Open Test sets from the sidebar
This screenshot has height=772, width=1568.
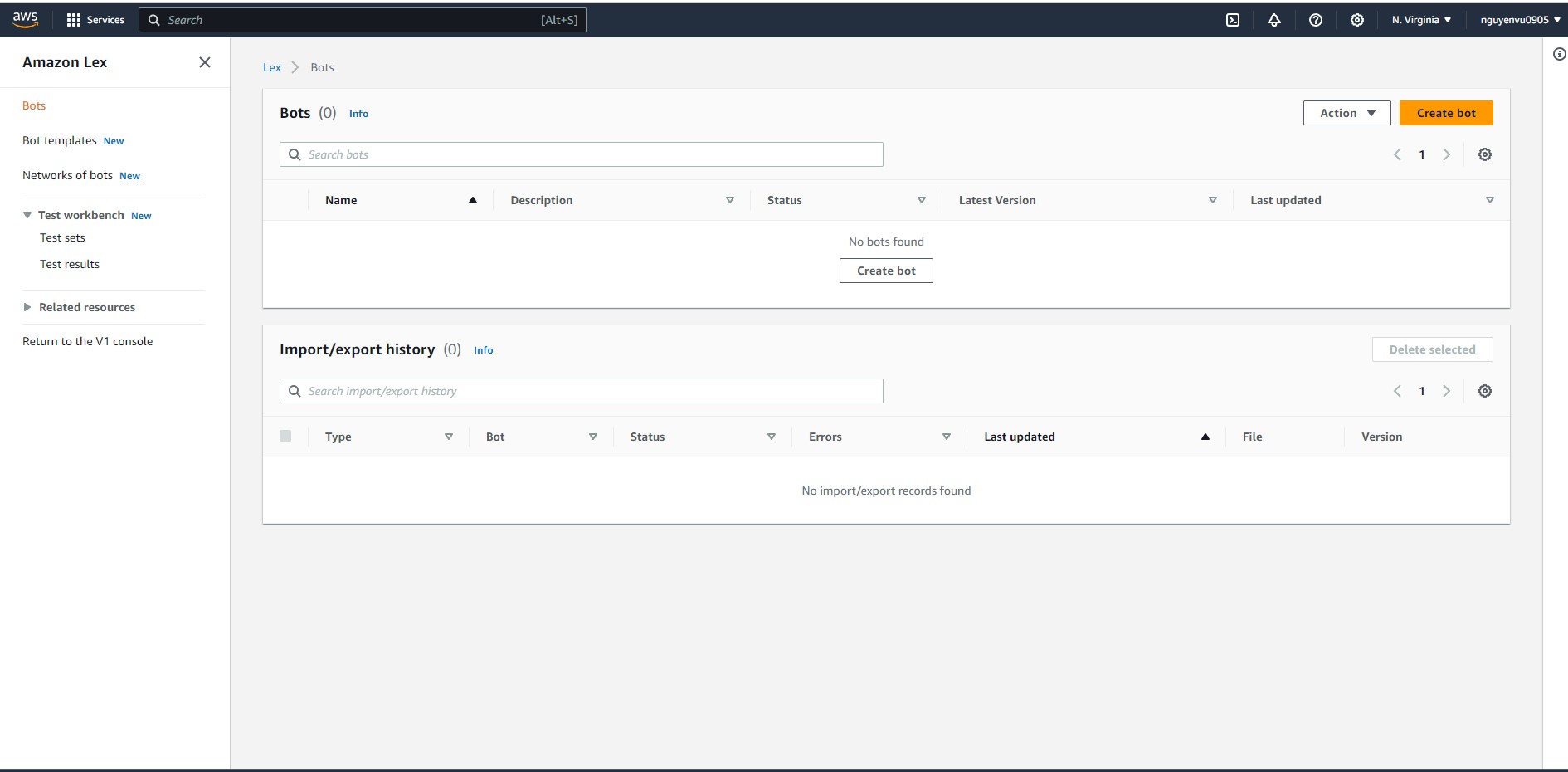[x=62, y=237]
